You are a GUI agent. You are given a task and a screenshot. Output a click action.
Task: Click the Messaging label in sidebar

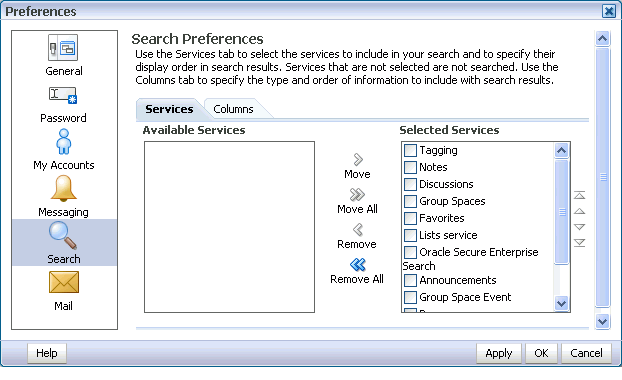pyautogui.click(x=63, y=212)
